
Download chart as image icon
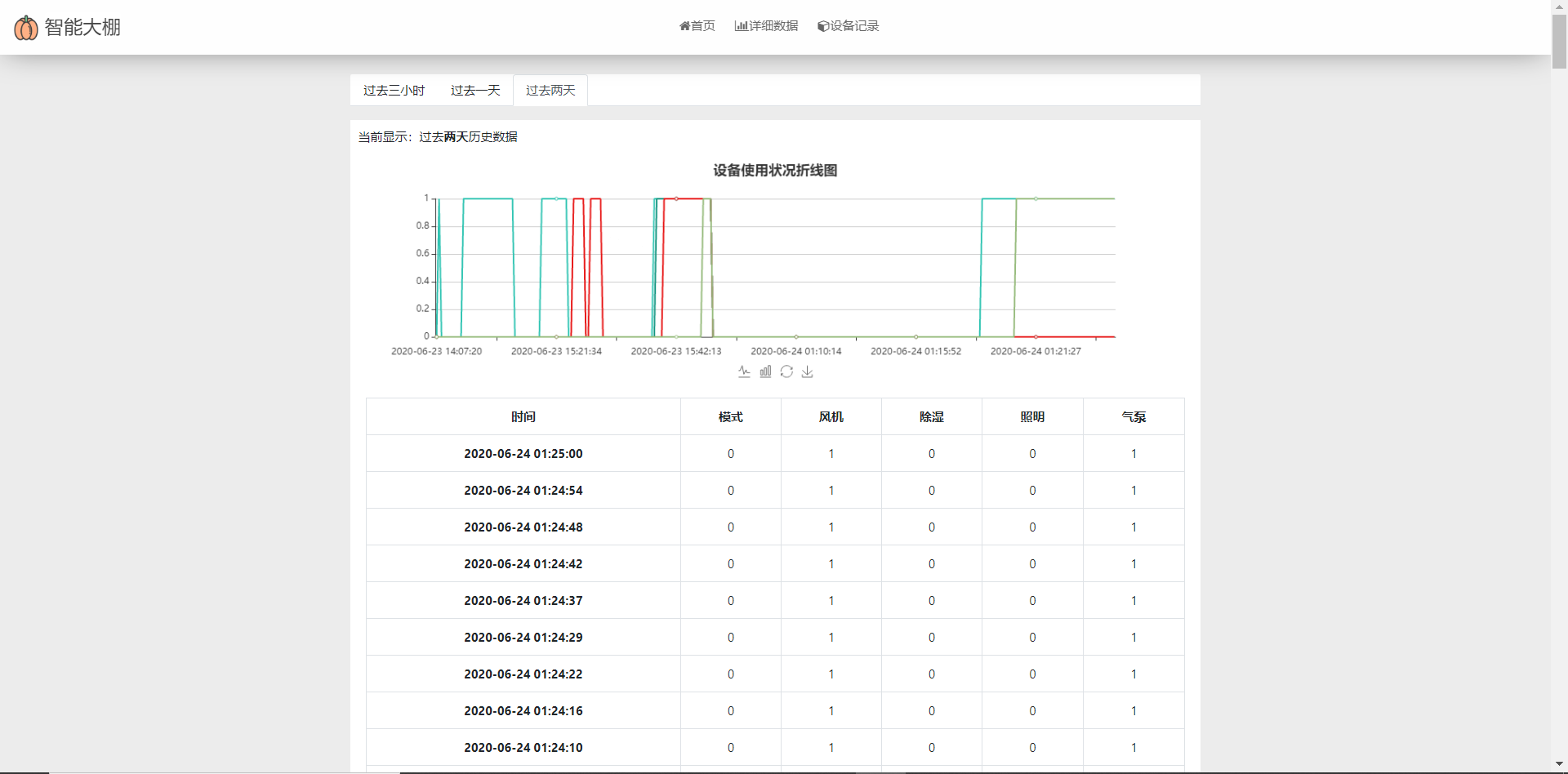pos(808,371)
